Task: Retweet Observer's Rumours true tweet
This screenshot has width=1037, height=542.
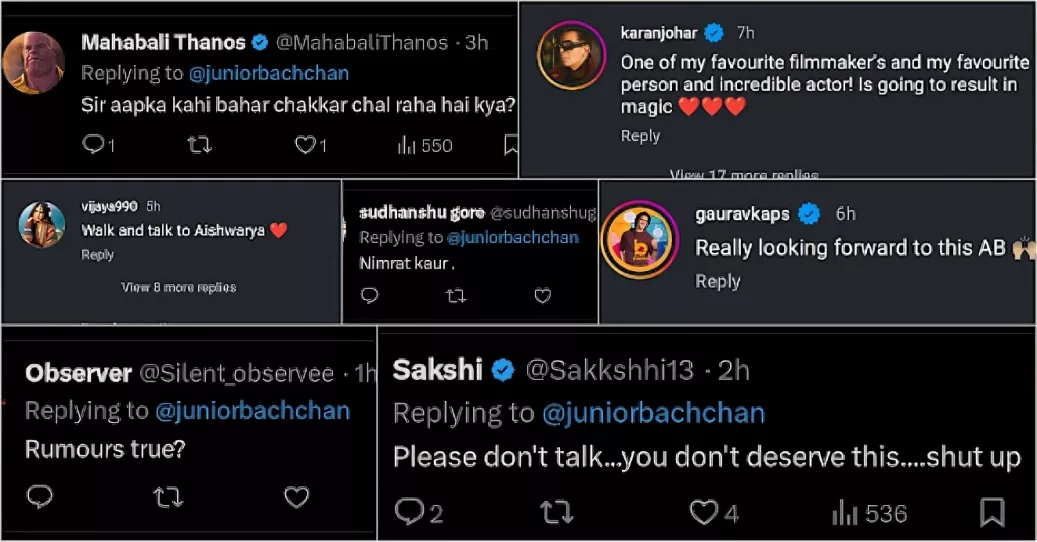Action: 166,497
